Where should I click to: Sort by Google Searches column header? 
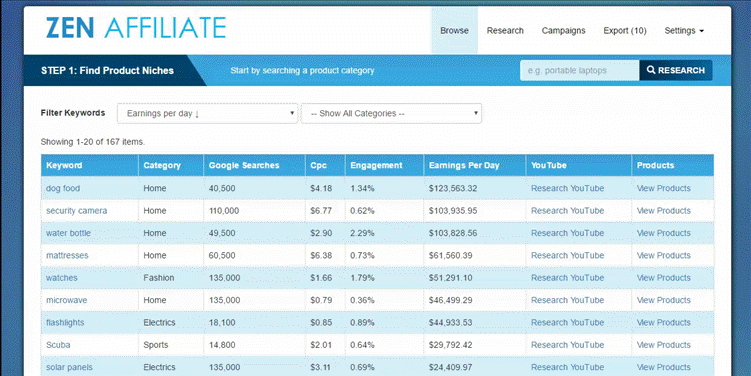click(244, 165)
